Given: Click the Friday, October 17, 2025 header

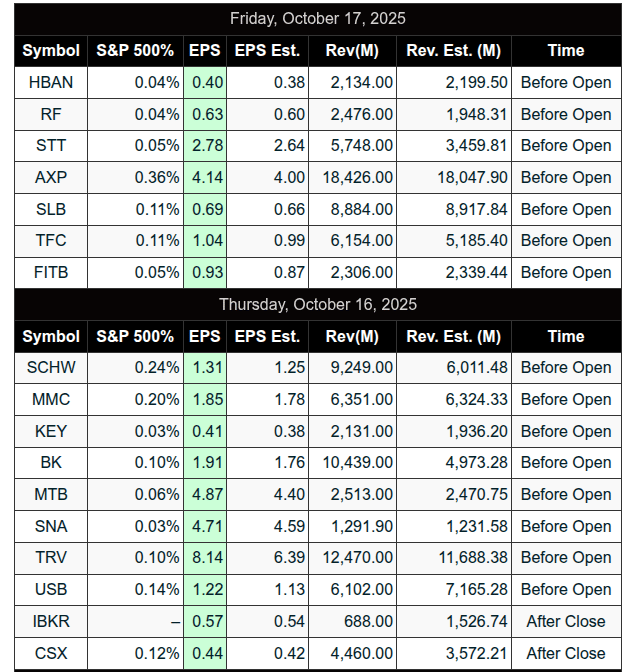Looking at the screenshot, I should (x=318, y=19).
